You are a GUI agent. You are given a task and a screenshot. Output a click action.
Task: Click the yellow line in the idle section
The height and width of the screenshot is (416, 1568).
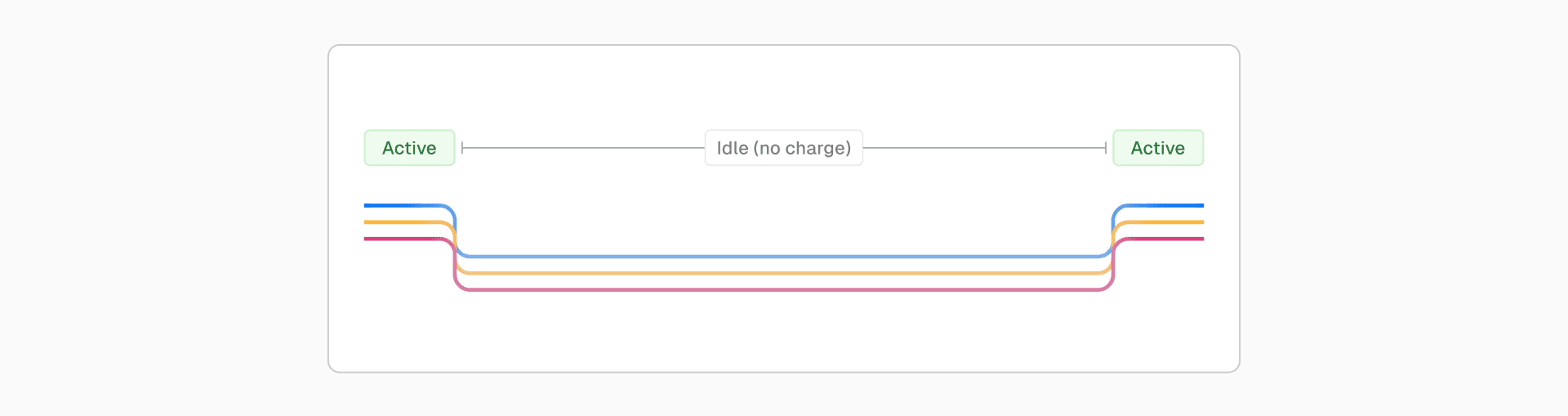click(x=784, y=273)
